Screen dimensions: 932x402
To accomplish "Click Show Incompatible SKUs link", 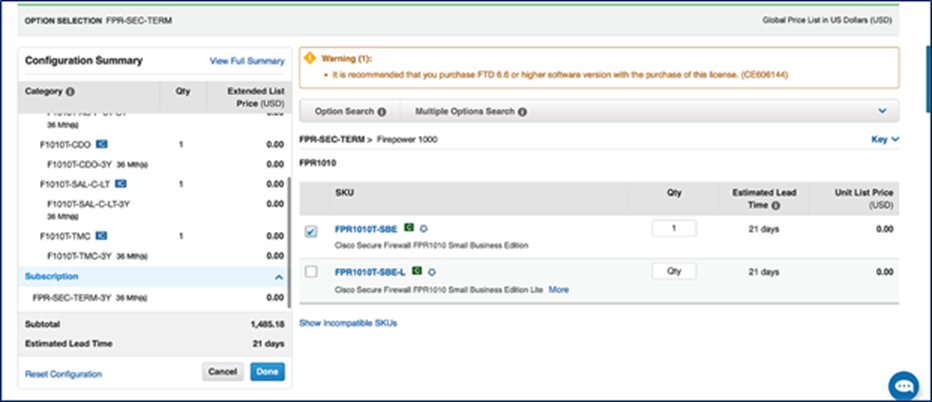I will (x=348, y=324).
